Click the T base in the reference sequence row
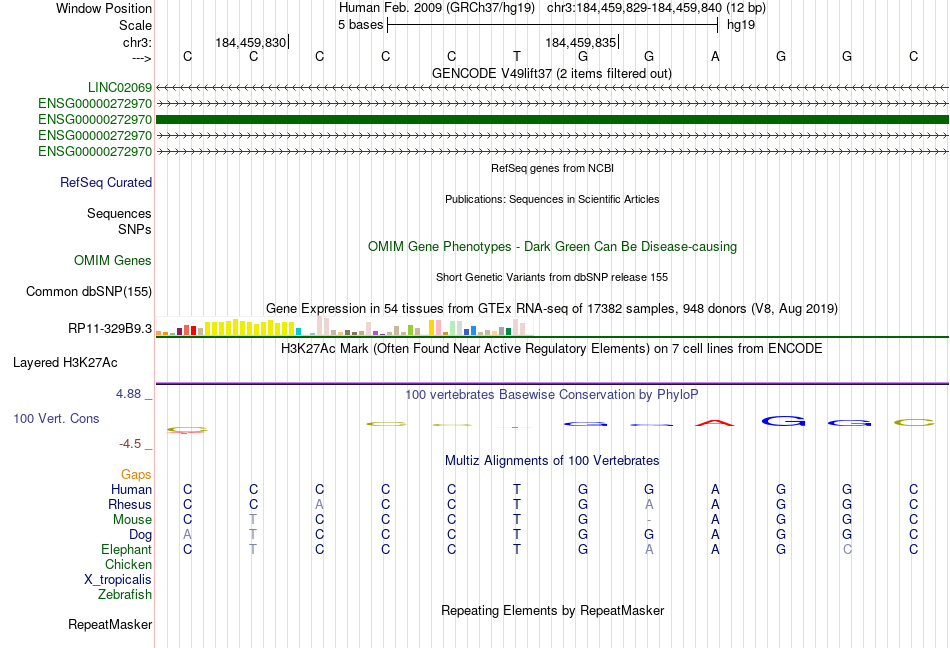The width and height of the screenshot is (950, 648). click(x=517, y=56)
